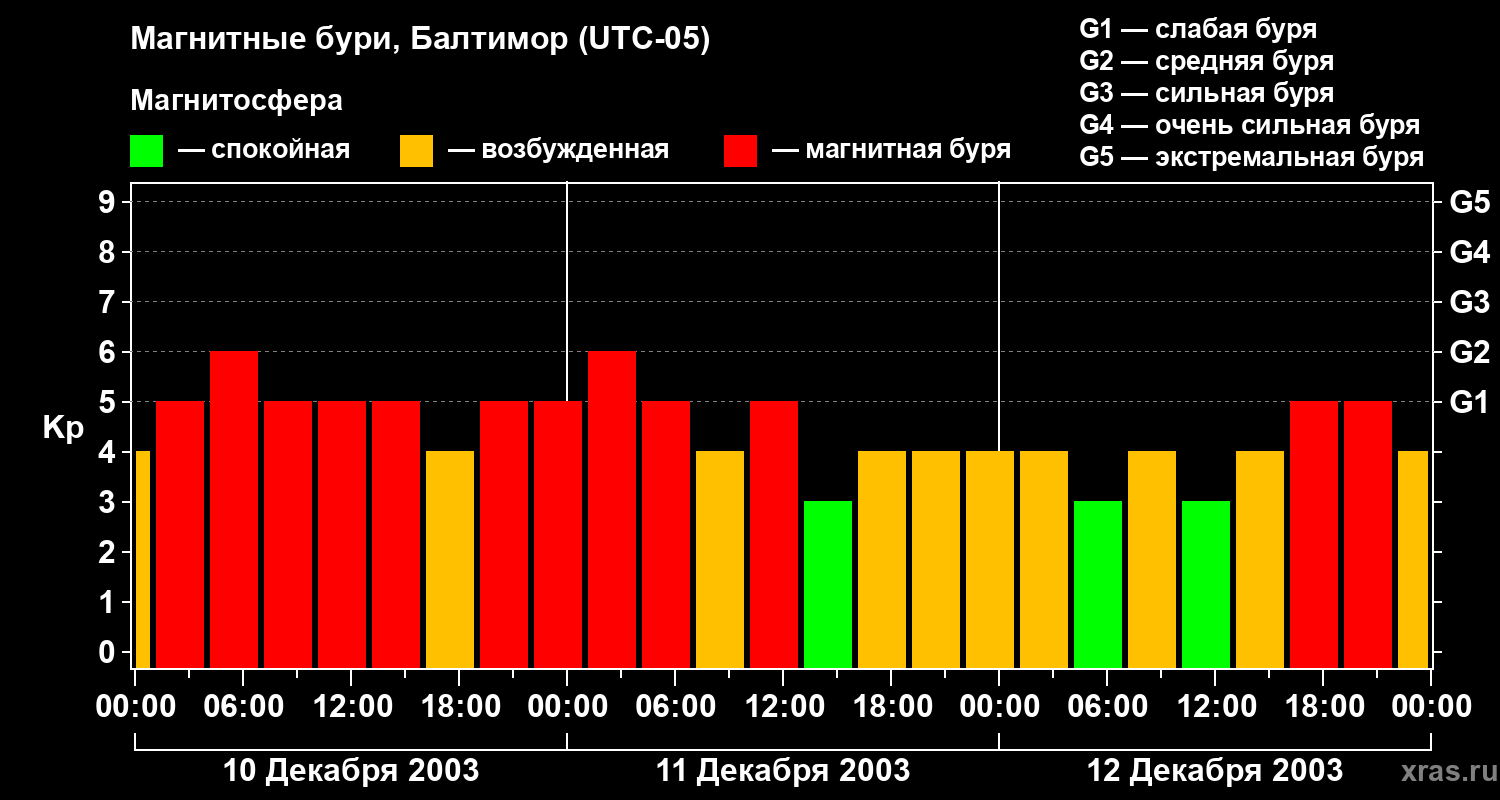This screenshot has height=800, width=1500.
Task: Open the xras.ru watermark link
Action: tap(1445, 771)
